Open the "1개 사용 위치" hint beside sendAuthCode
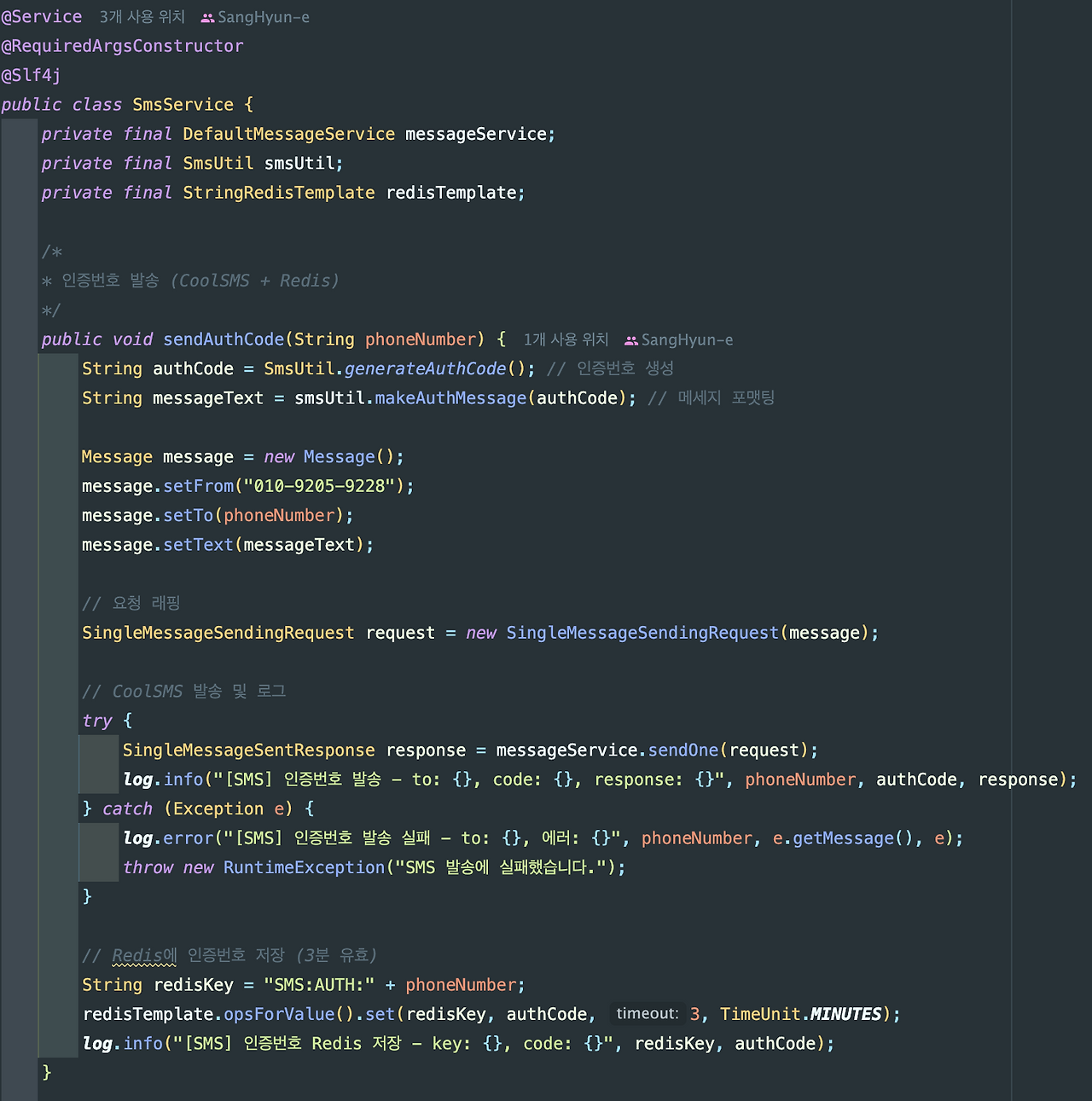 click(x=566, y=339)
